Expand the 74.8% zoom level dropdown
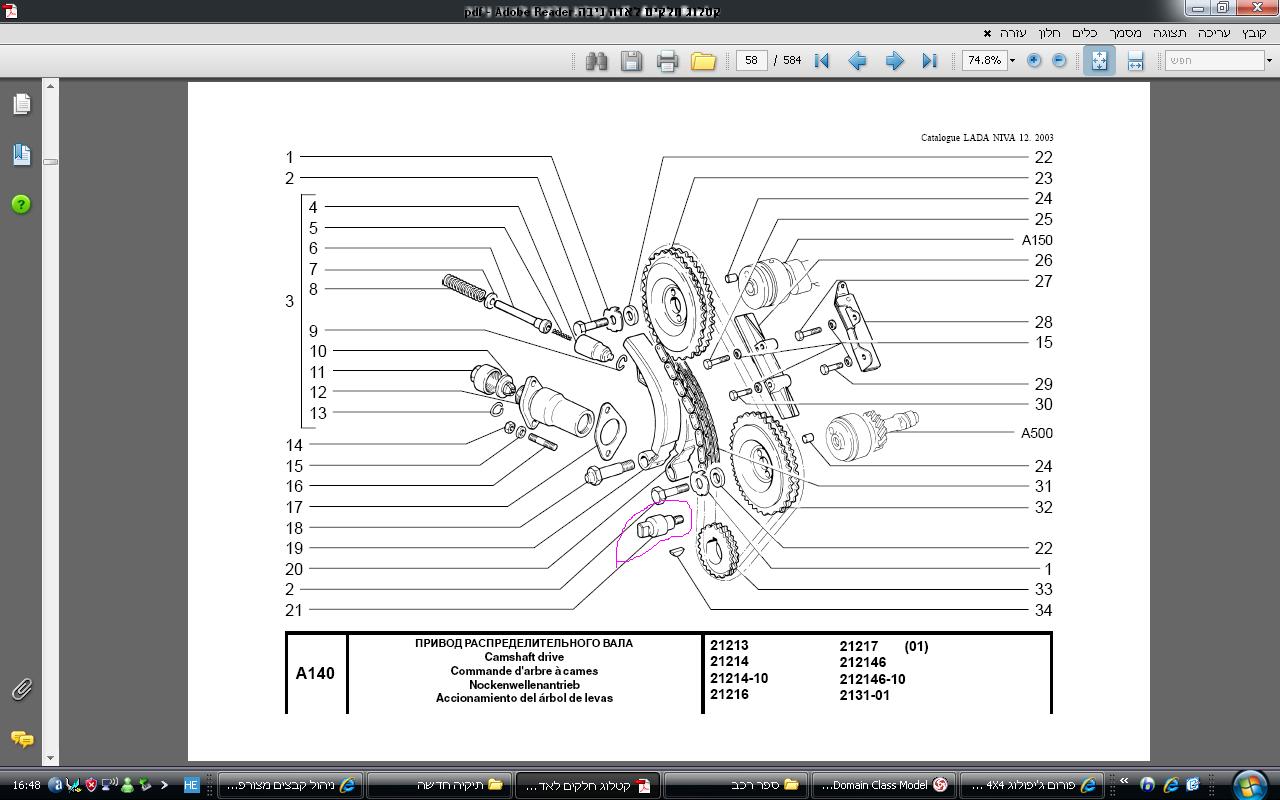 [1012, 61]
